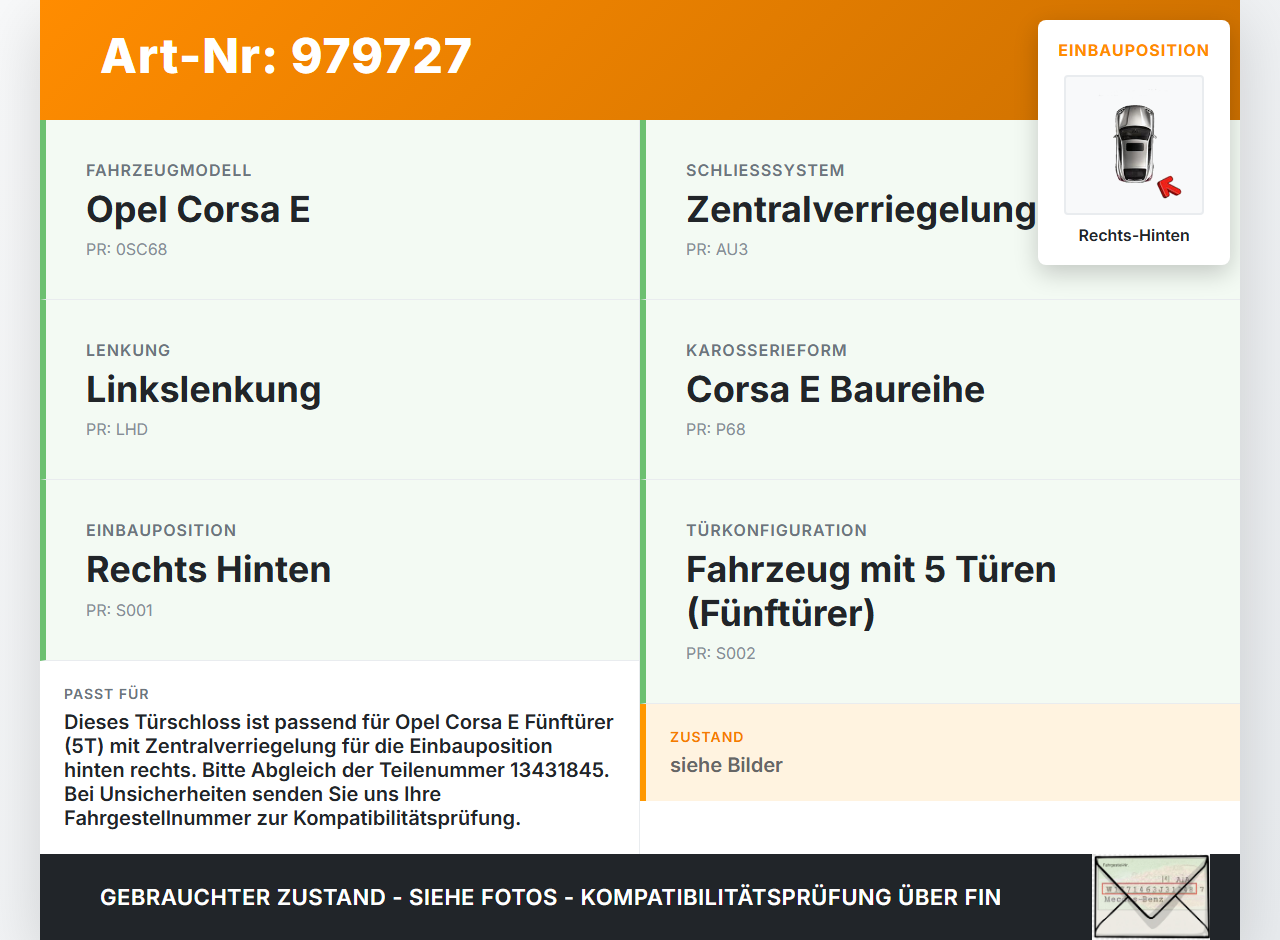Image resolution: width=1280 pixels, height=940 pixels.
Task: Click the car diagram showing Rechts-Hinten position
Action: (1133, 144)
